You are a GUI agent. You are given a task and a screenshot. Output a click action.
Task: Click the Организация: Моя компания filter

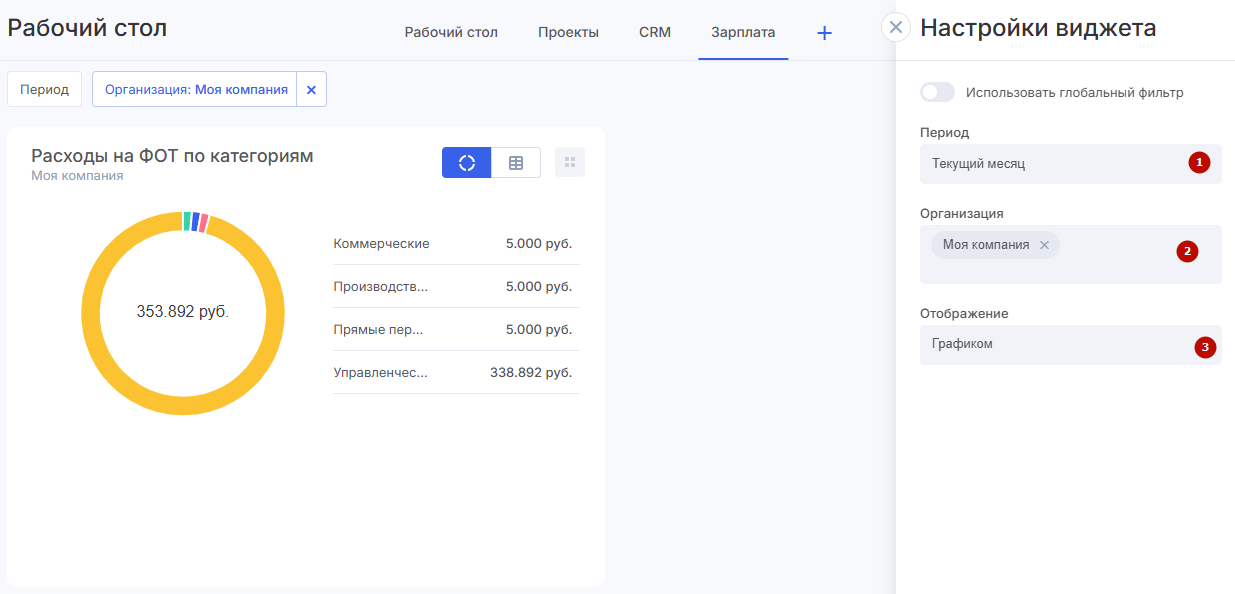[196, 89]
